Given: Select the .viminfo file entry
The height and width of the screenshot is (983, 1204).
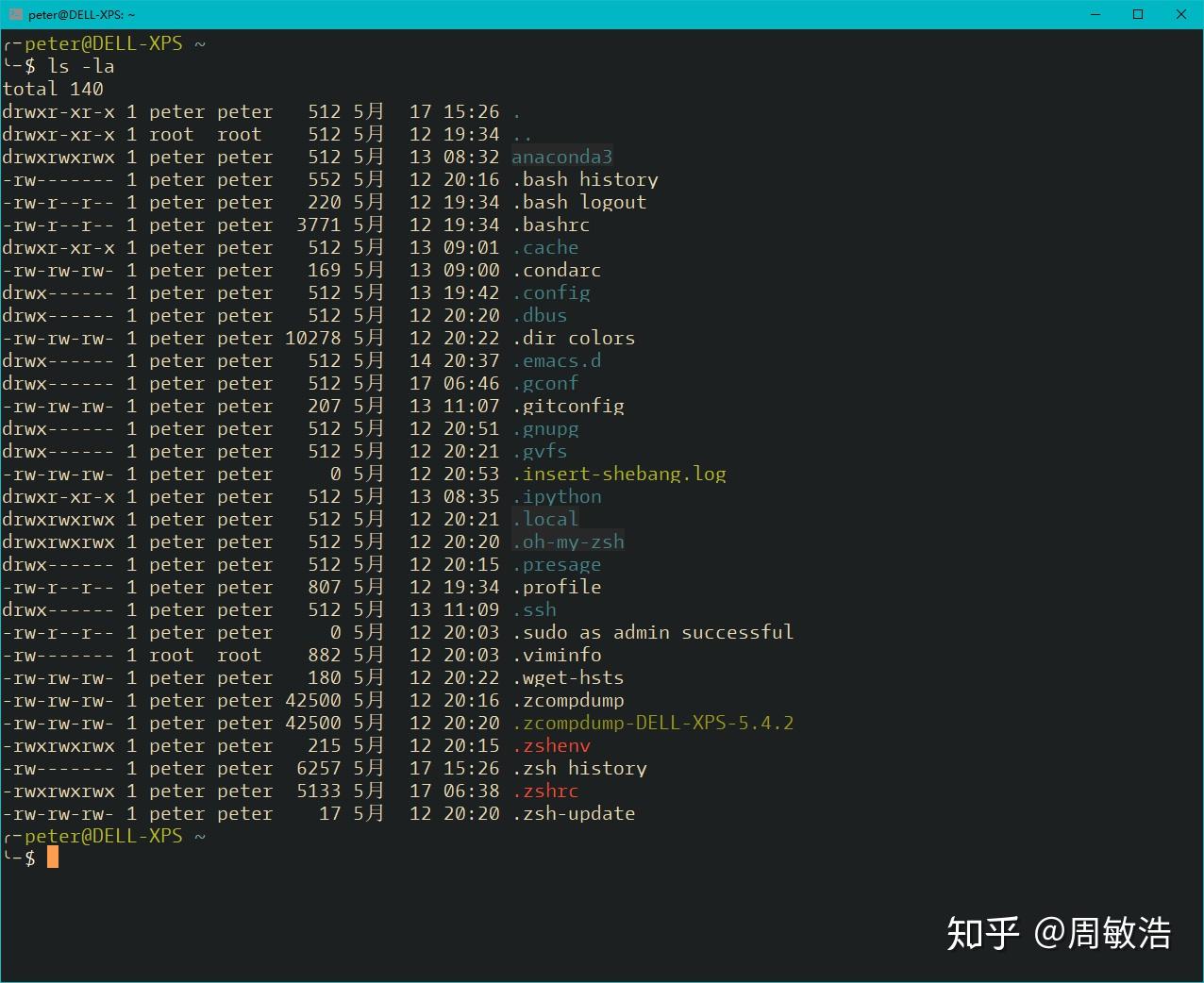Looking at the screenshot, I should click(x=559, y=655).
